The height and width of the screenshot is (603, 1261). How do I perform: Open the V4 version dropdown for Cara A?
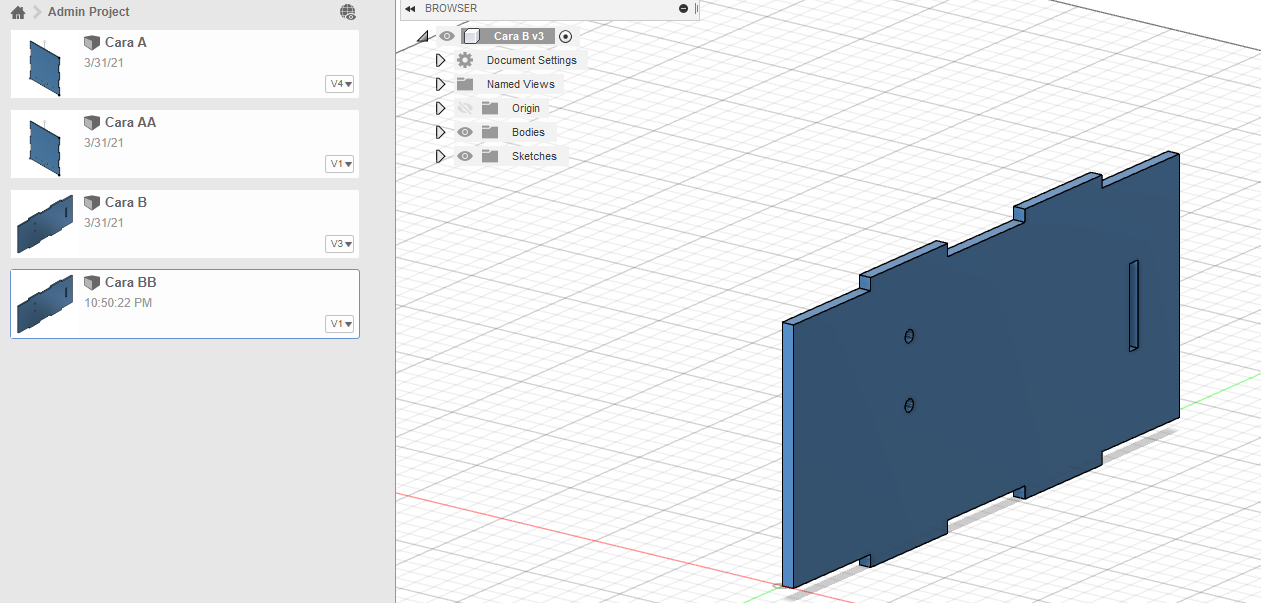point(340,84)
